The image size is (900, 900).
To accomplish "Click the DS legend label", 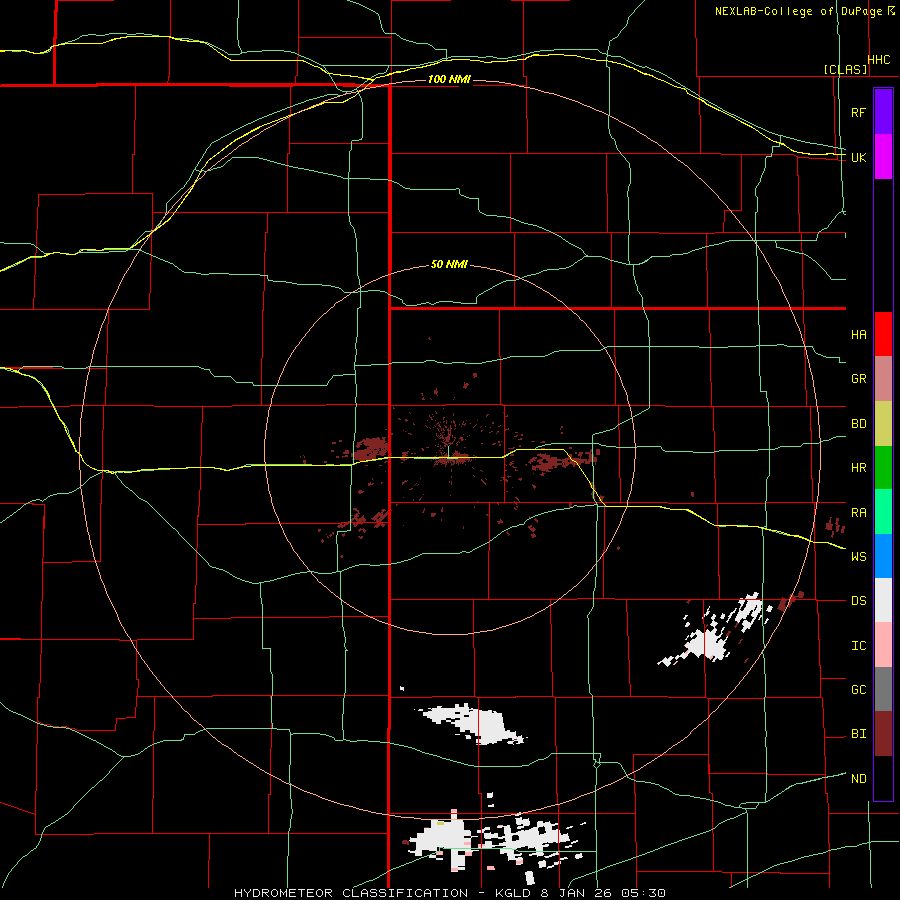I will (x=858, y=601).
